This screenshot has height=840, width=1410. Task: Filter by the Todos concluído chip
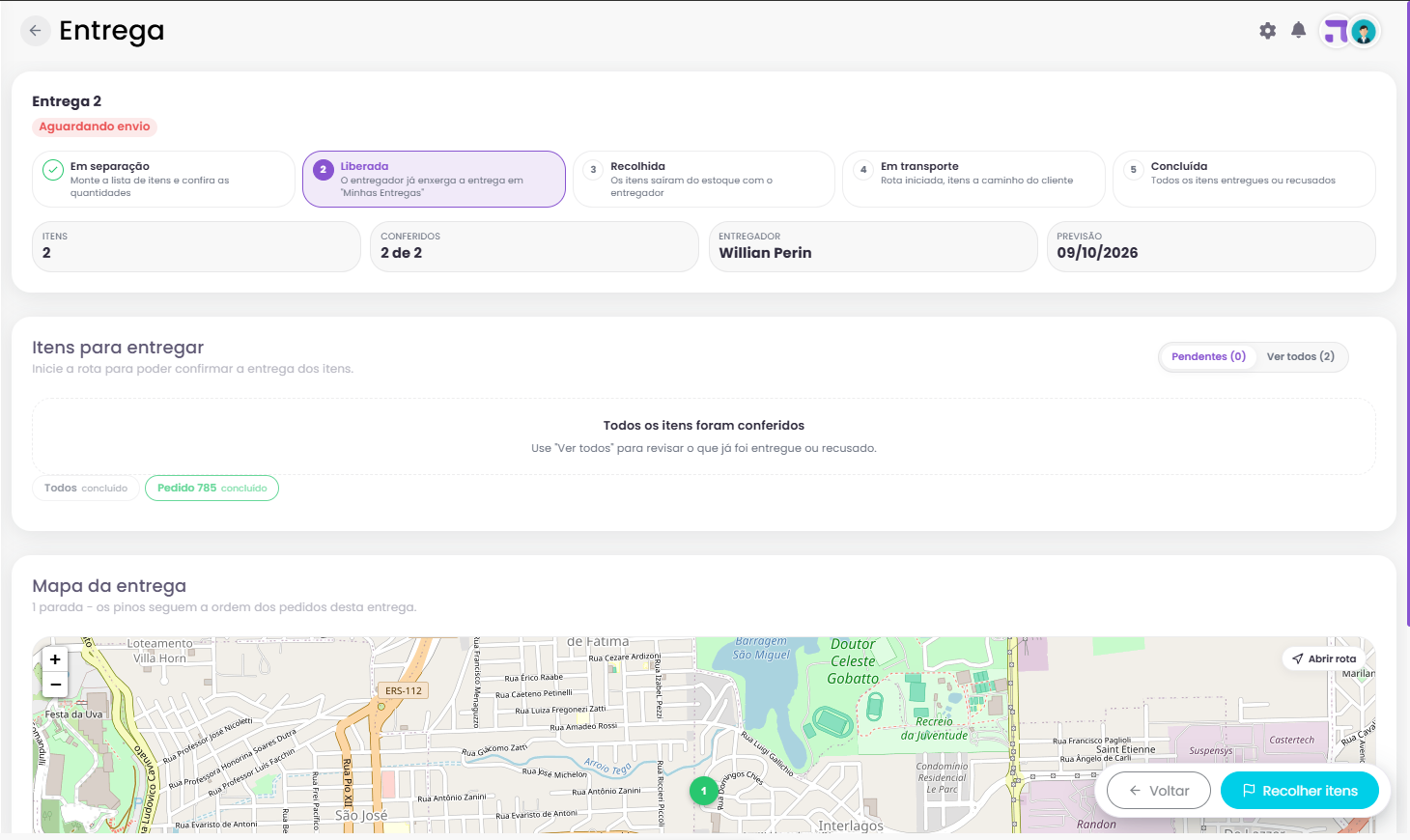tap(86, 489)
